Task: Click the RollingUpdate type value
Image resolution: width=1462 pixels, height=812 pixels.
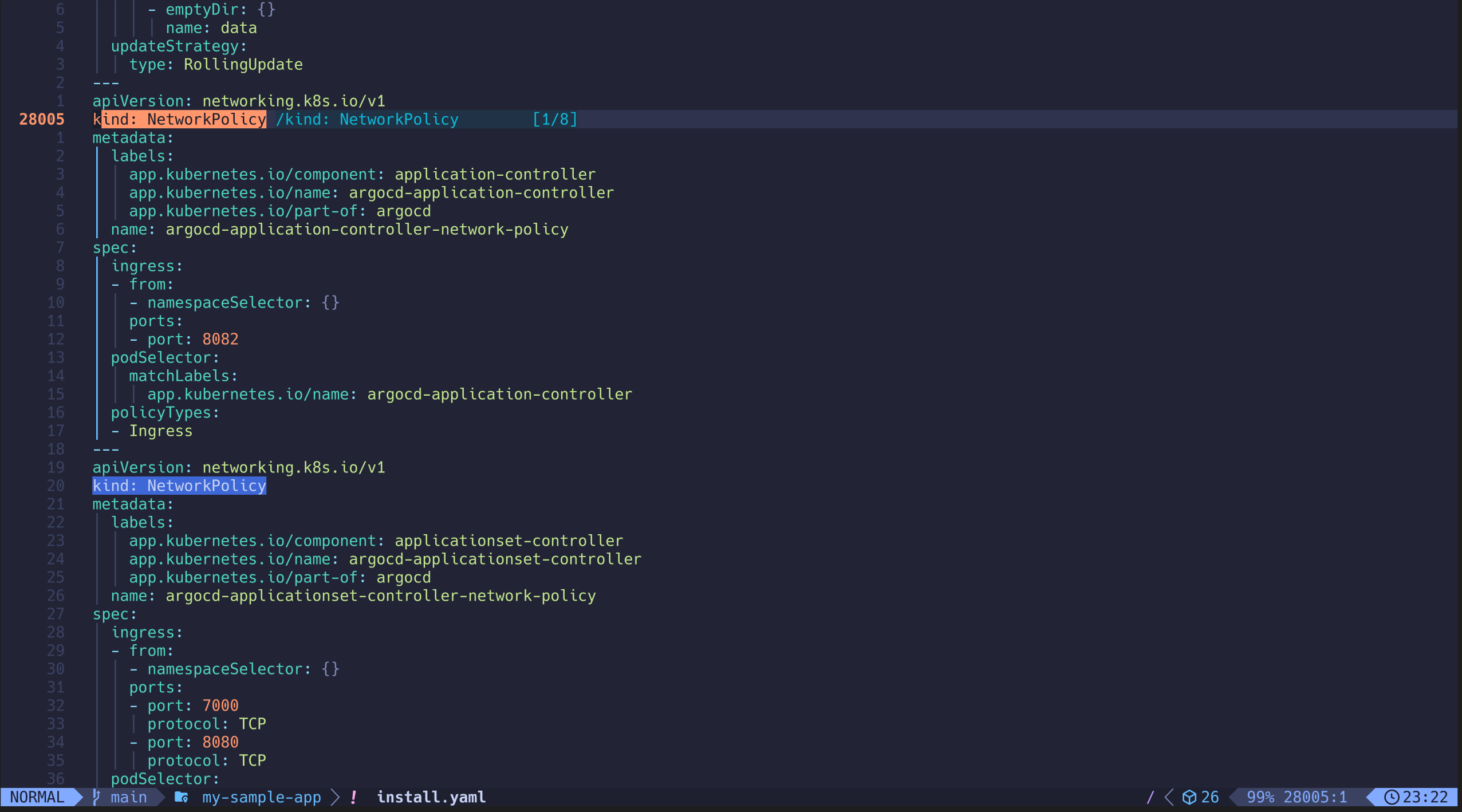Action: click(x=243, y=64)
